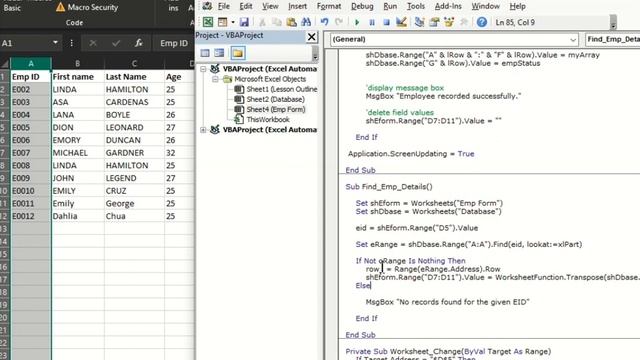Open Properties Window toolbar icon

pos(434,22)
